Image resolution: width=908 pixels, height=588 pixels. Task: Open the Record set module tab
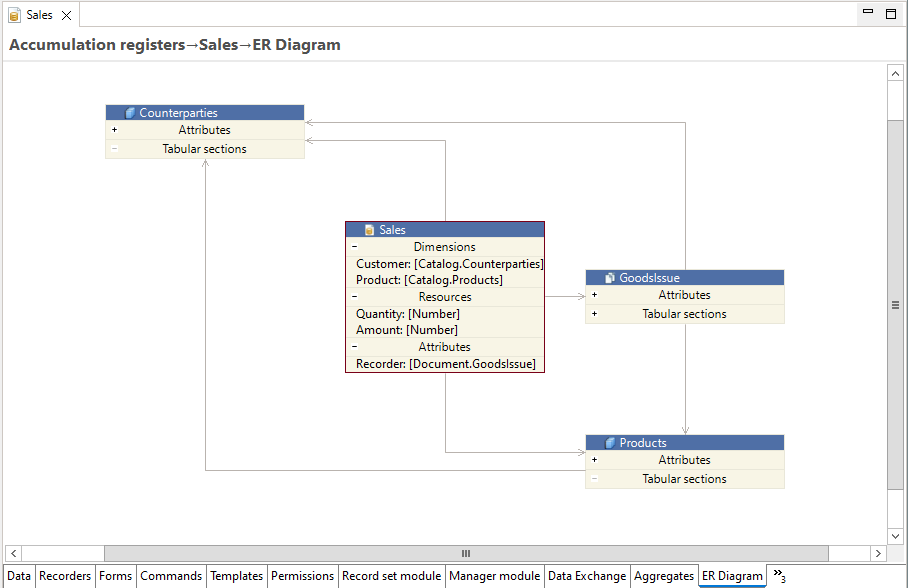tap(391, 576)
